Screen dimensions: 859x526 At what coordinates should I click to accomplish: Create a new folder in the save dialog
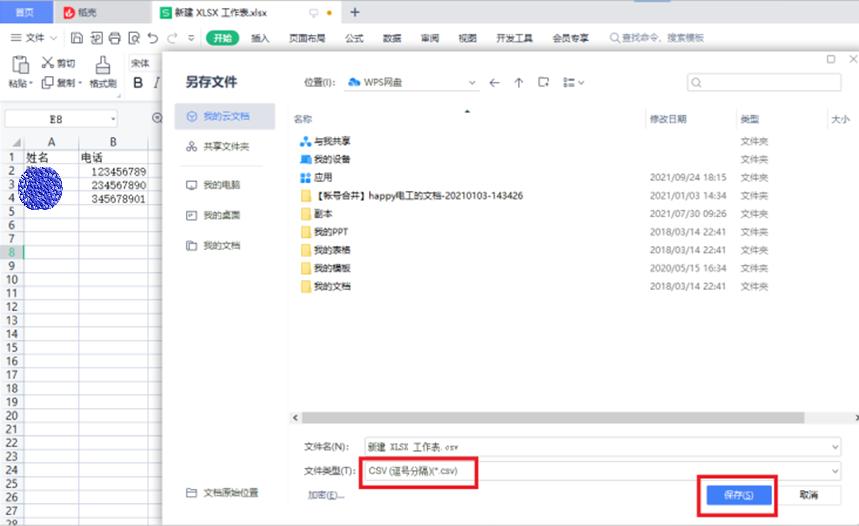click(543, 82)
